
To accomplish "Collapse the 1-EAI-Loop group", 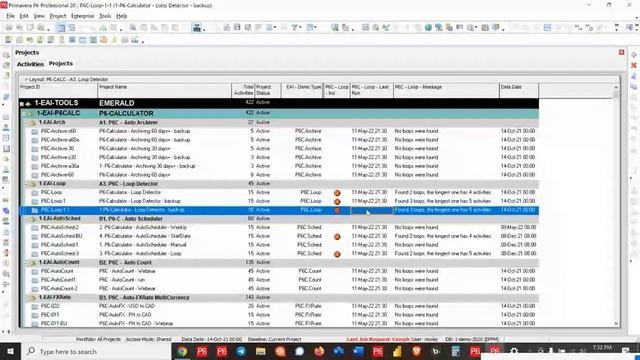I will coord(27,184).
